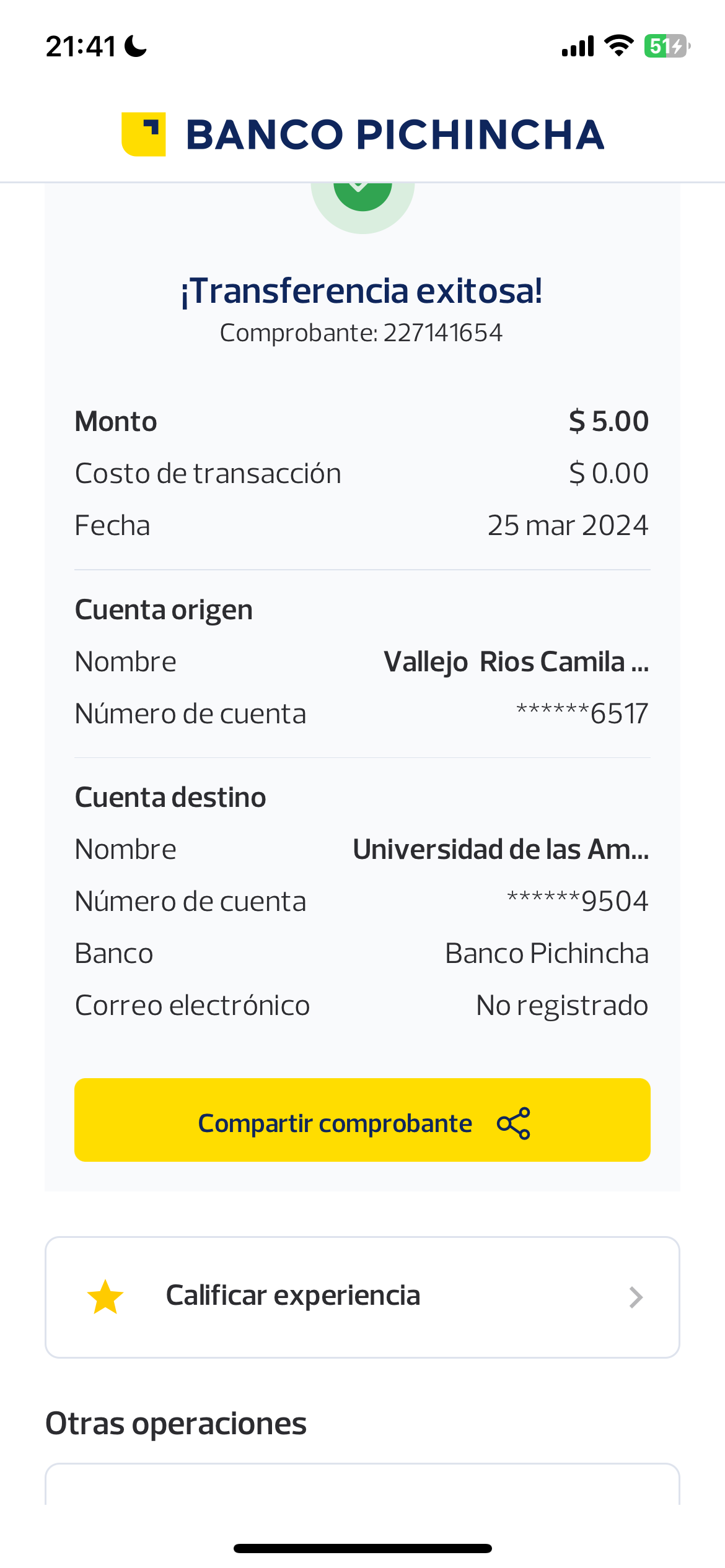725x1568 pixels.
Task: Tap the truncated origin name Vallejo Rios Camila
Action: click(x=516, y=662)
